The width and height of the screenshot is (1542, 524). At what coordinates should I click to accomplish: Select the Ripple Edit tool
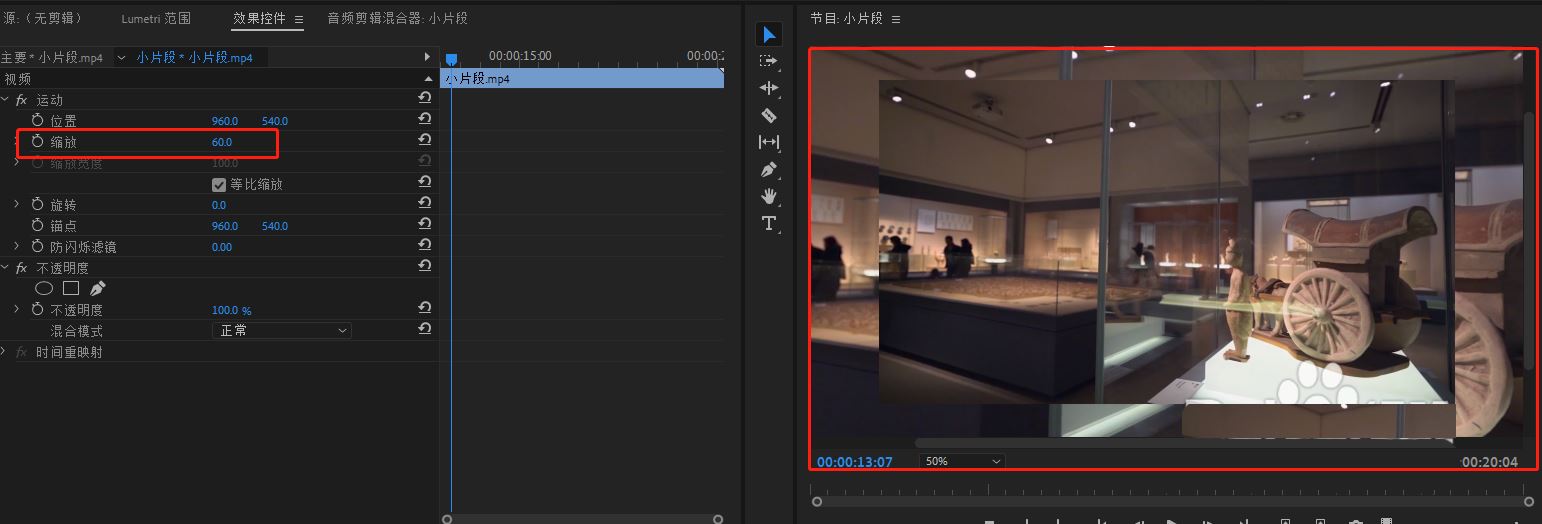(x=768, y=88)
